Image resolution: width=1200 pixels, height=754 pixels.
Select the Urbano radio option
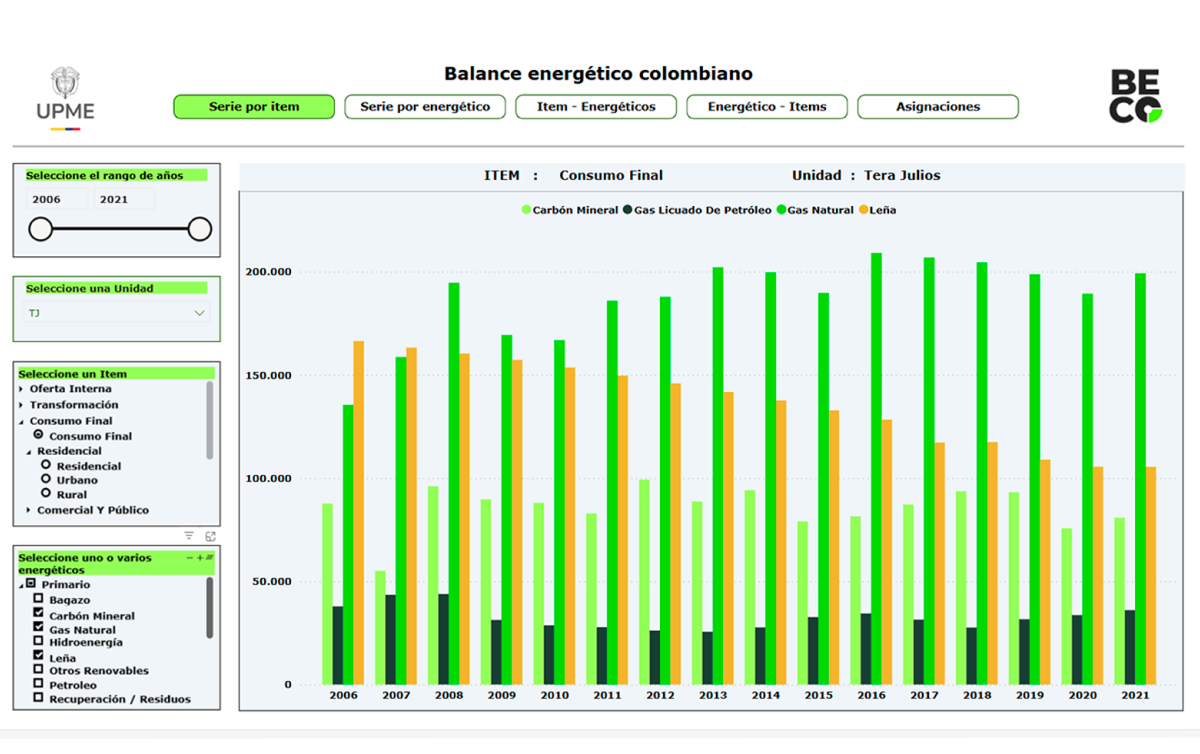coord(46,479)
